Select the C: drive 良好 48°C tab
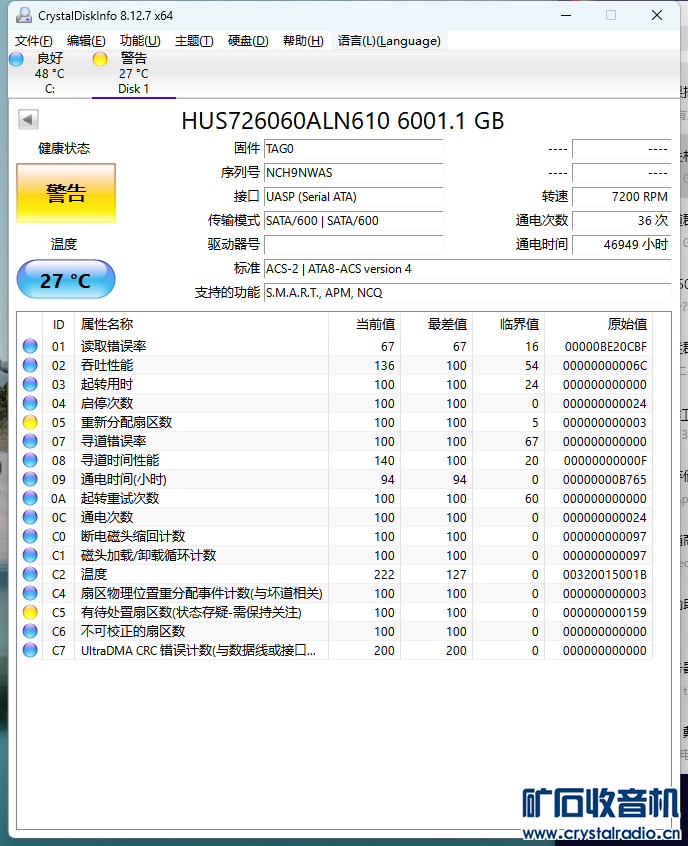 point(50,73)
